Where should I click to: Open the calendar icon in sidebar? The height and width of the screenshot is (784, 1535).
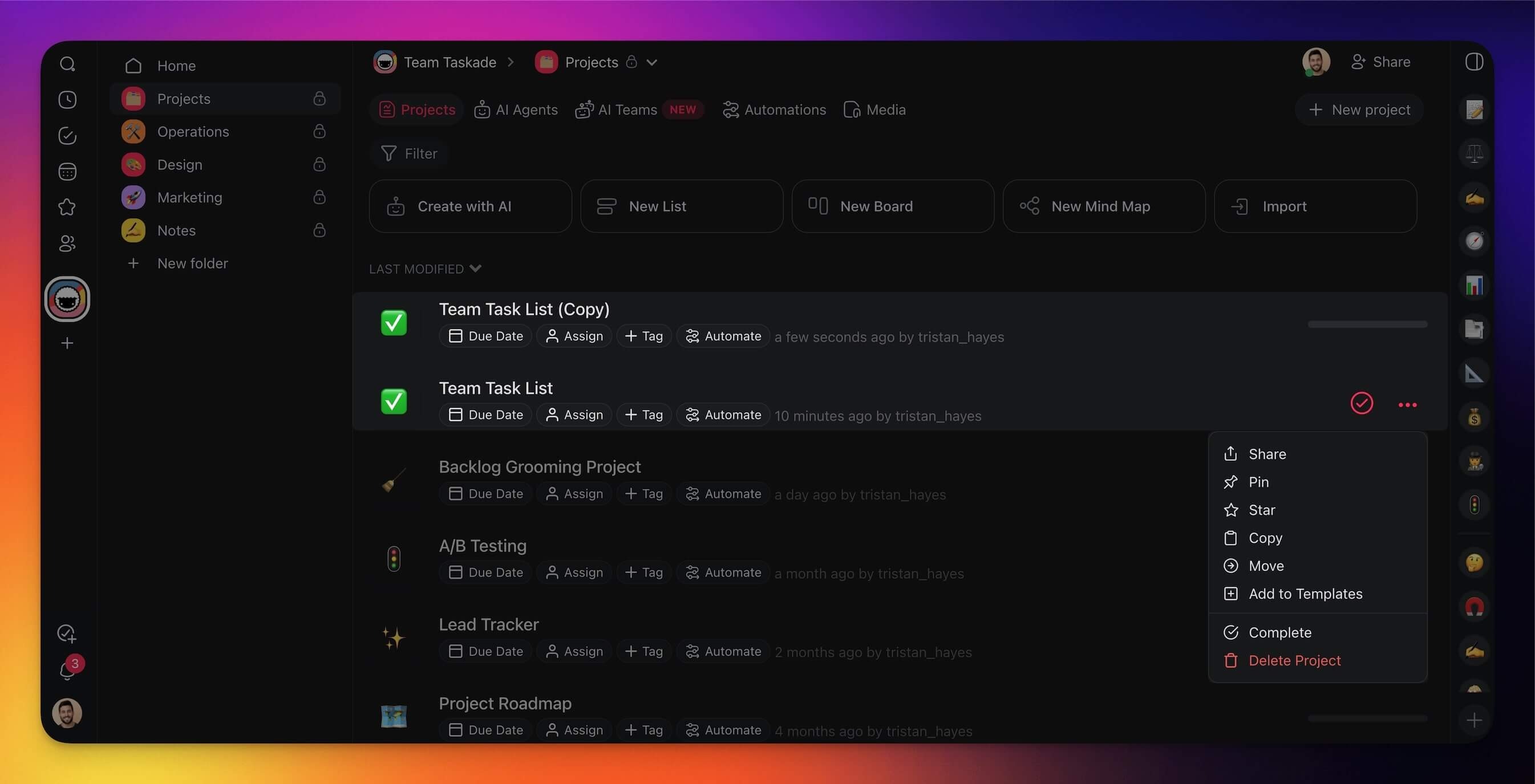tap(67, 172)
